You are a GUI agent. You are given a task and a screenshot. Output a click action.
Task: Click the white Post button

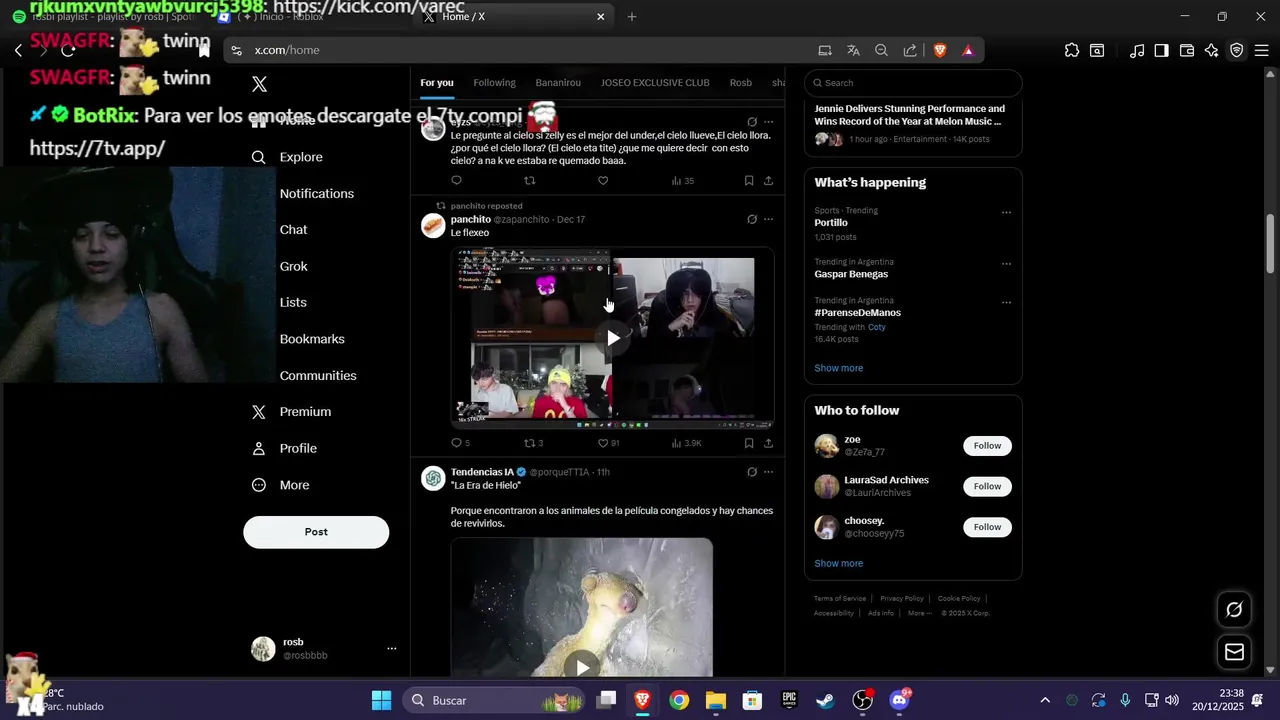point(316,532)
